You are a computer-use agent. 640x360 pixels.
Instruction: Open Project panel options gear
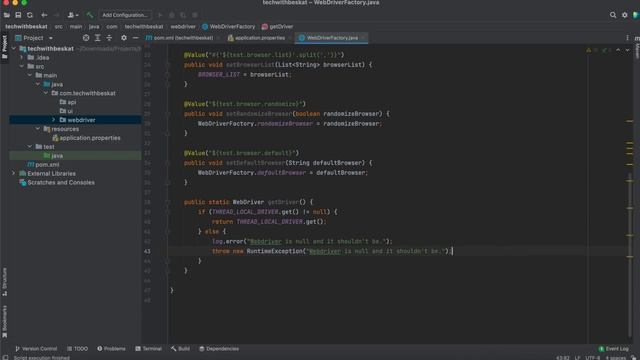click(x=124, y=38)
